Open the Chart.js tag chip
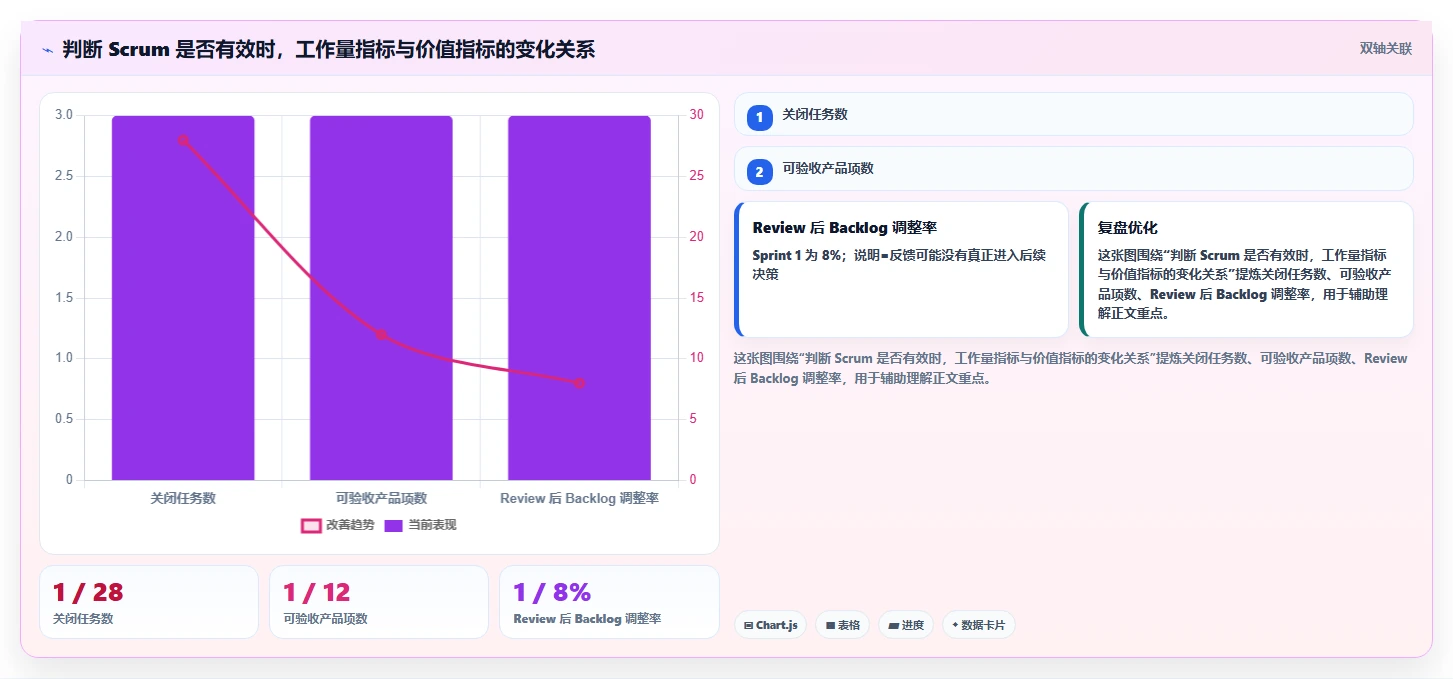Image resolution: width=1453 pixels, height=679 pixels. [770, 625]
